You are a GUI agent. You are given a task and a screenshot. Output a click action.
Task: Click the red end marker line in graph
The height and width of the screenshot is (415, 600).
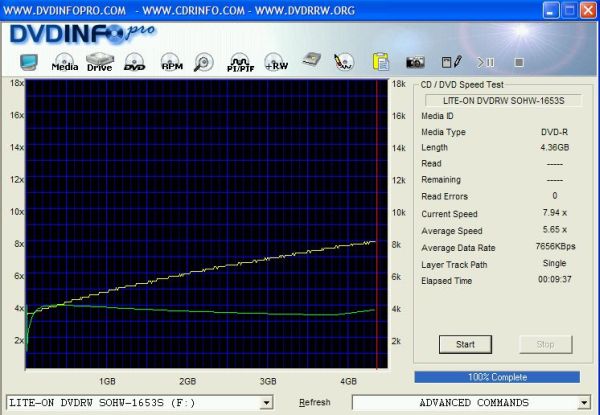tap(377, 224)
